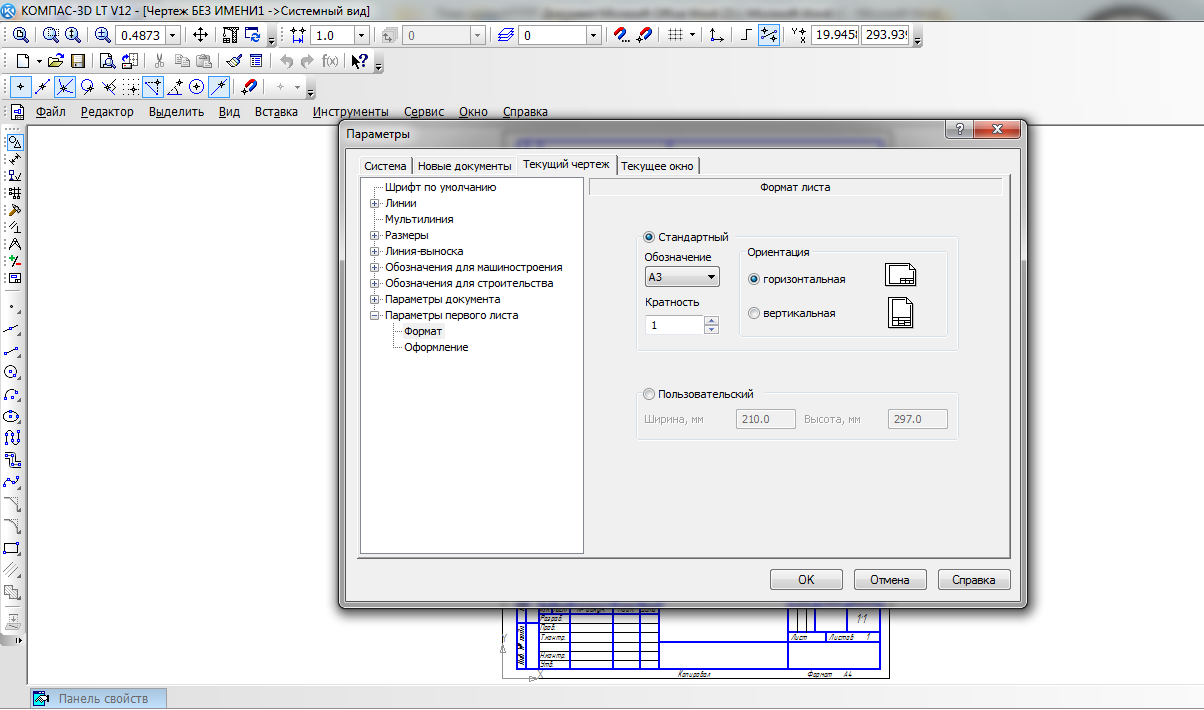This screenshot has height=710, width=1204.
Task: Click the local coordinate system axes icon
Action: tap(716, 35)
